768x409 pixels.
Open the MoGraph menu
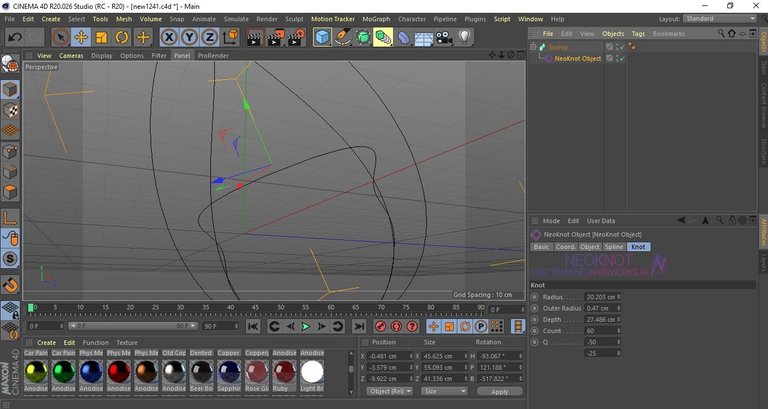tap(376, 19)
